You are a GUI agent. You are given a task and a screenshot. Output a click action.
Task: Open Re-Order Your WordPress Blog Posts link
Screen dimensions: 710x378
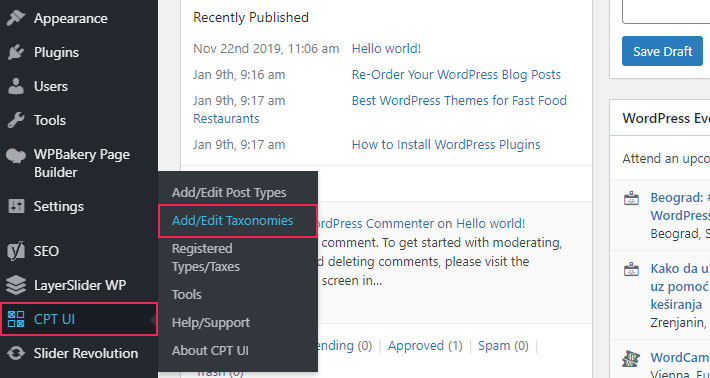coord(456,75)
